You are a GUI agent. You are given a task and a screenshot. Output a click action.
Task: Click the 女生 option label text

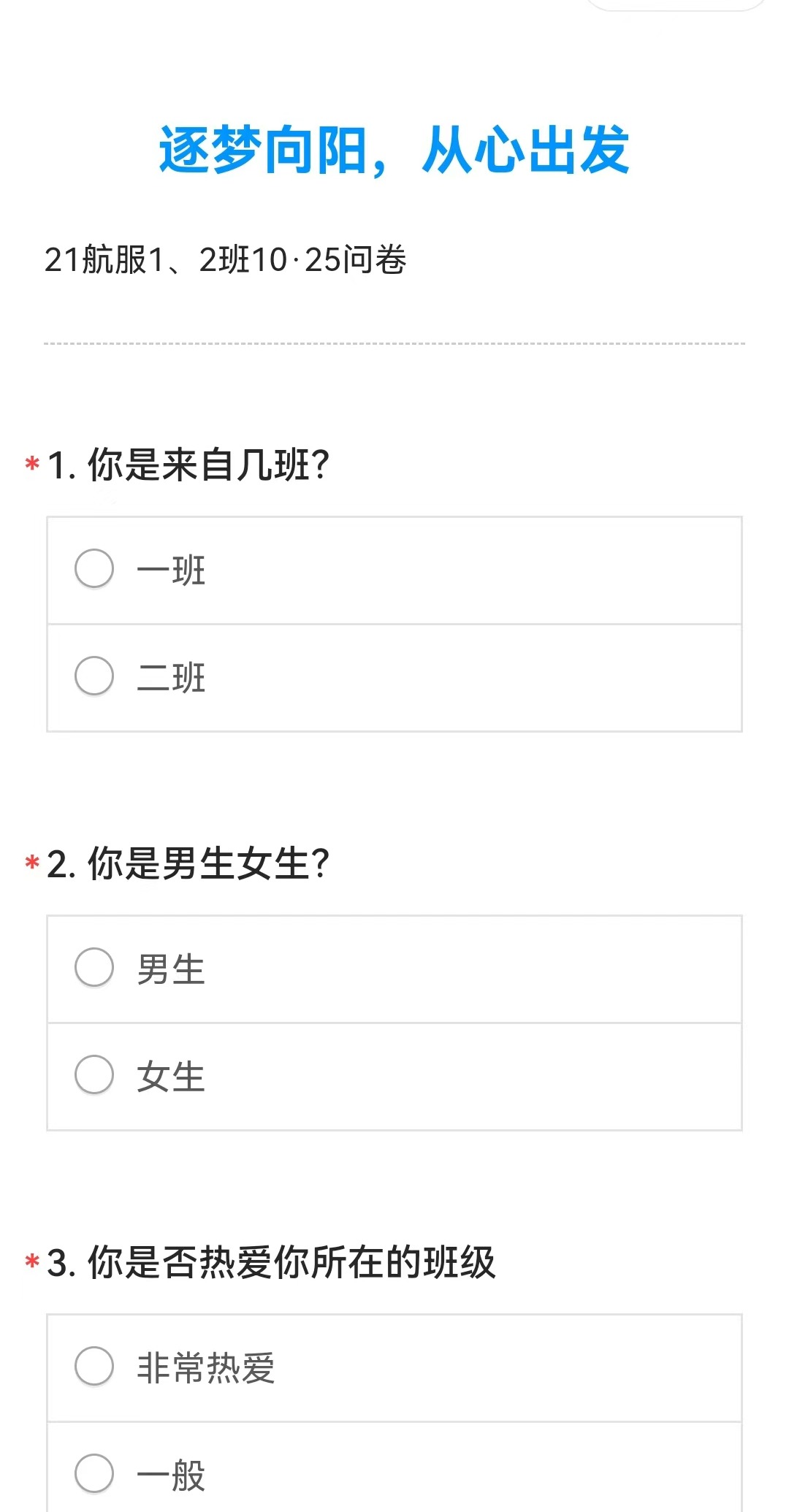(x=171, y=1077)
